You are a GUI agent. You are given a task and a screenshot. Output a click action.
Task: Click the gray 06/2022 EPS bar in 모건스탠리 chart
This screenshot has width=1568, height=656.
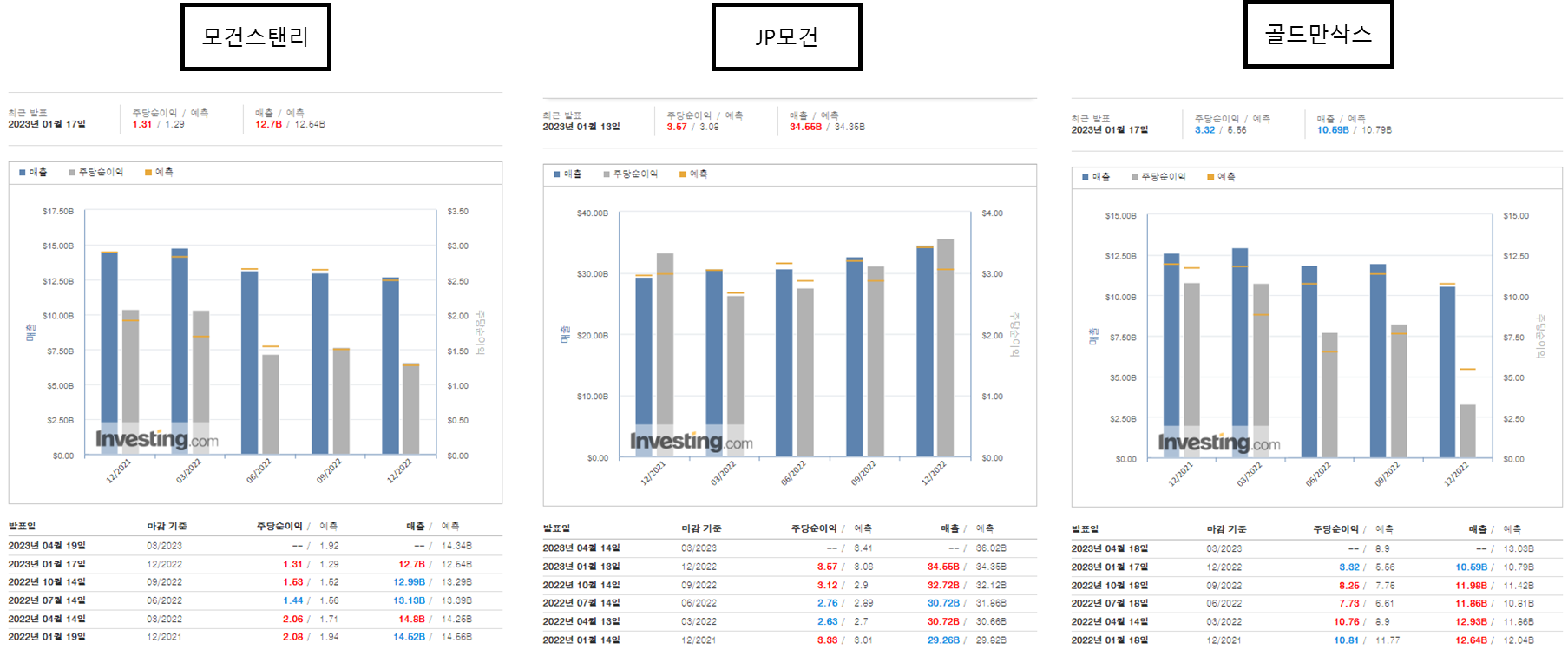tap(271, 404)
